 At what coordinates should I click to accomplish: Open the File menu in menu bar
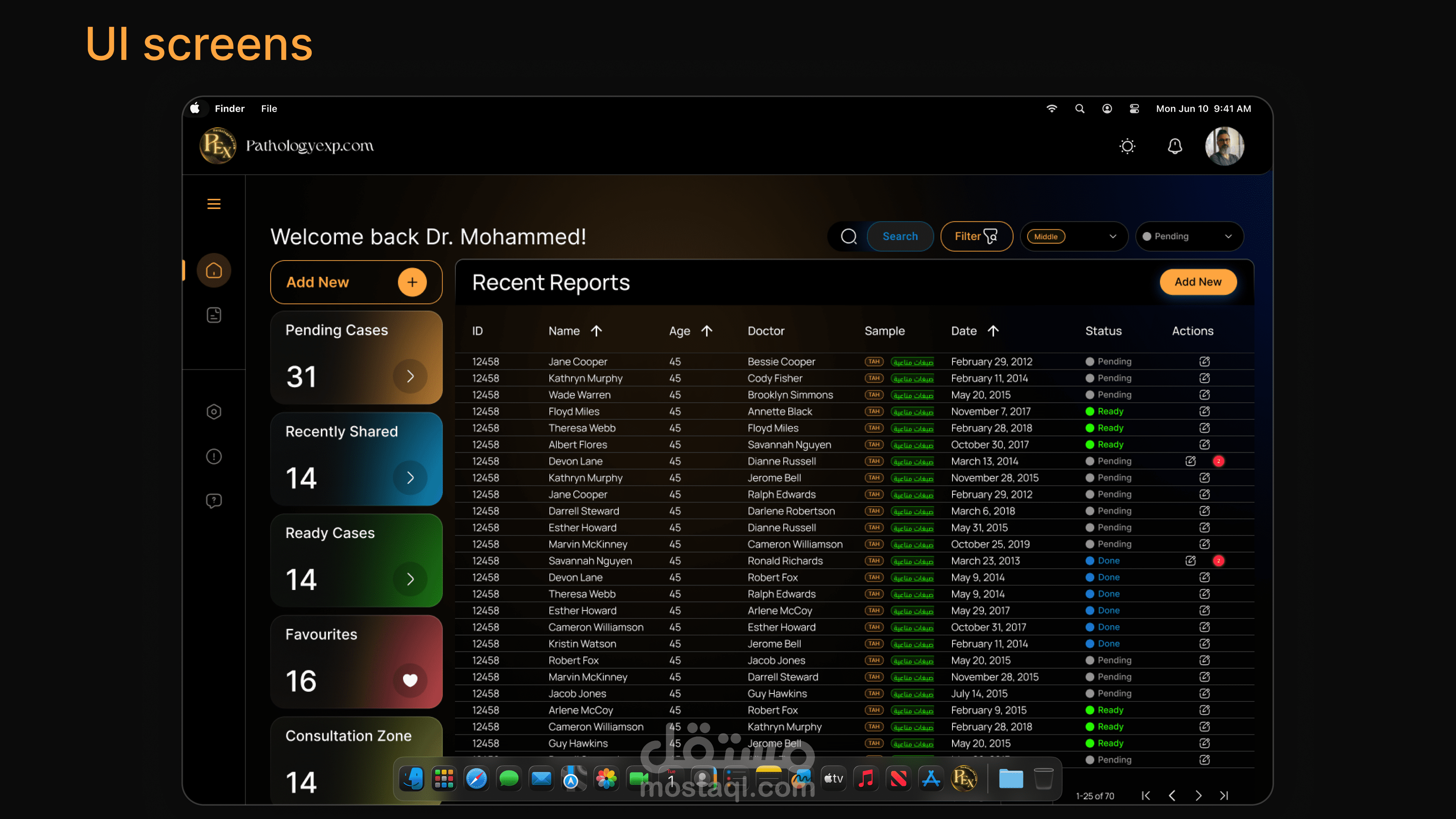[268, 108]
